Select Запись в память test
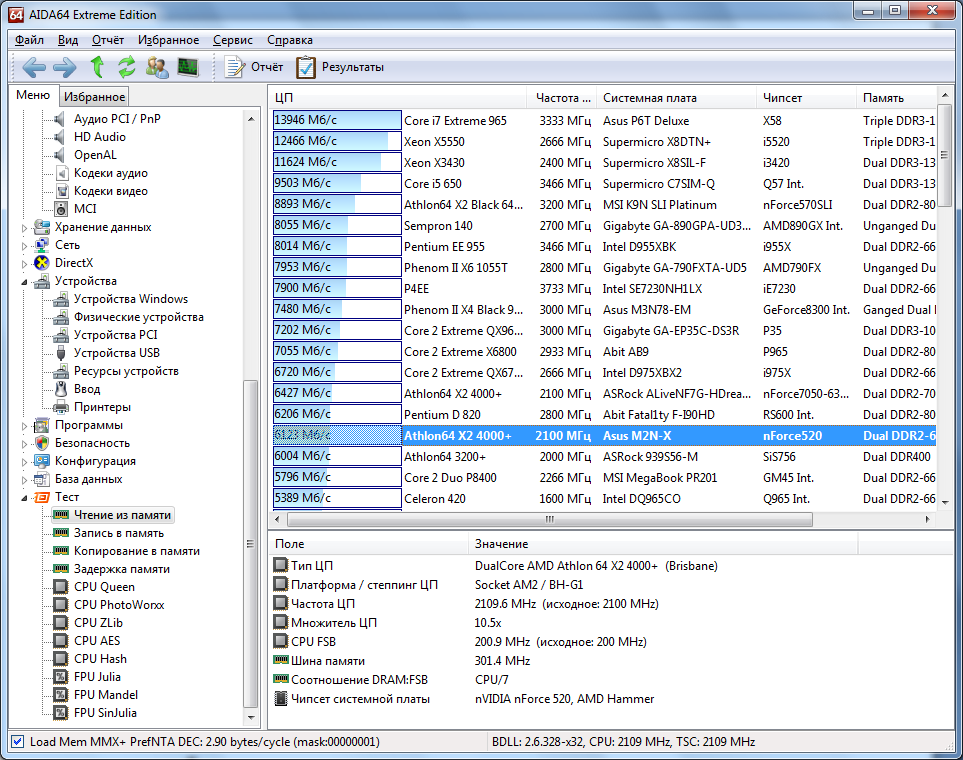The image size is (963, 760). point(119,533)
